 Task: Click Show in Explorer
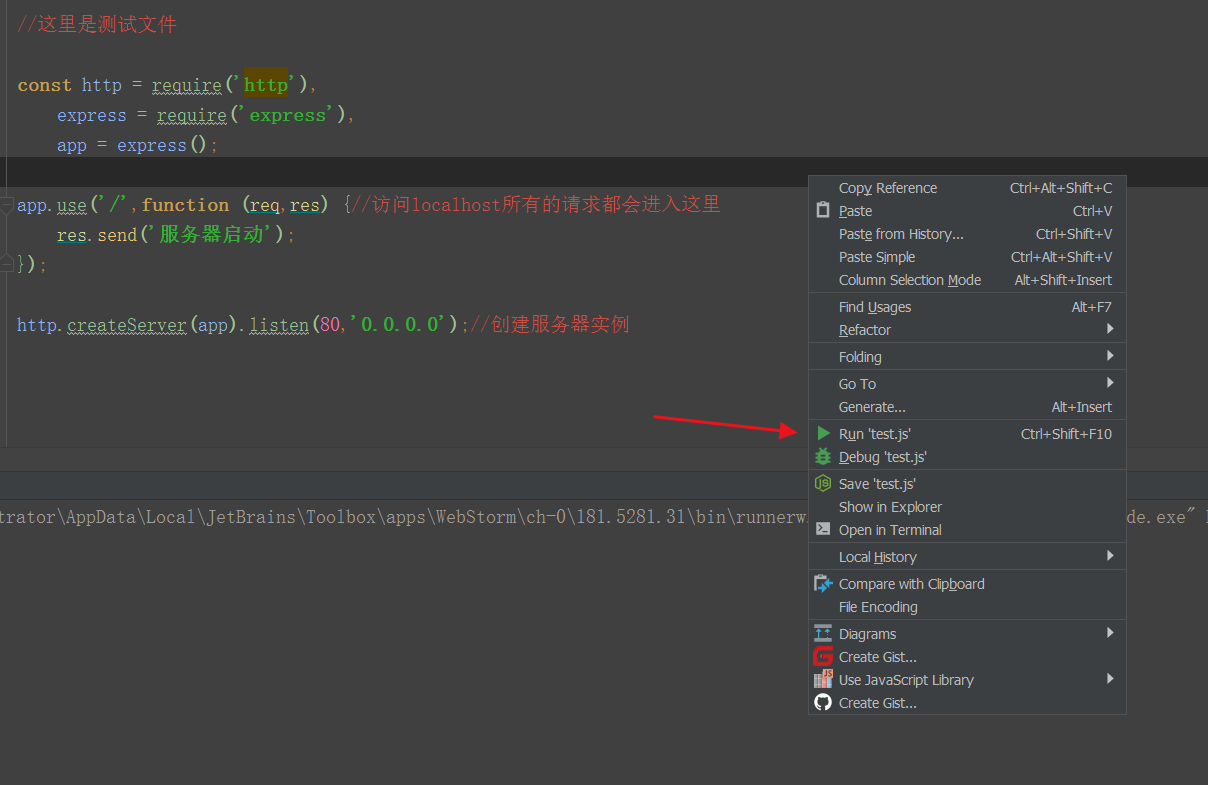[x=890, y=507]
